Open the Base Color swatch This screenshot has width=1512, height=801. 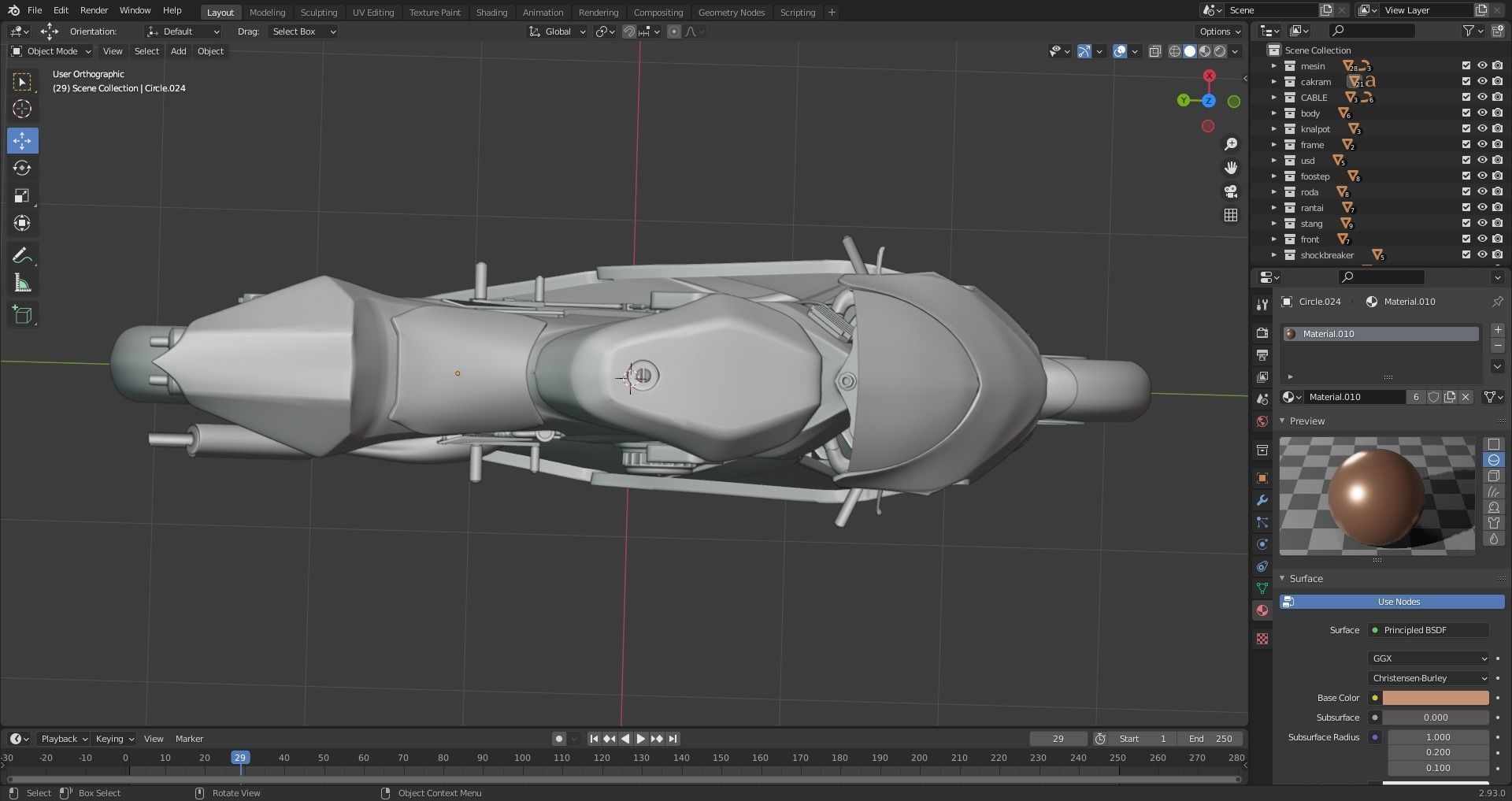[1436, 698]
